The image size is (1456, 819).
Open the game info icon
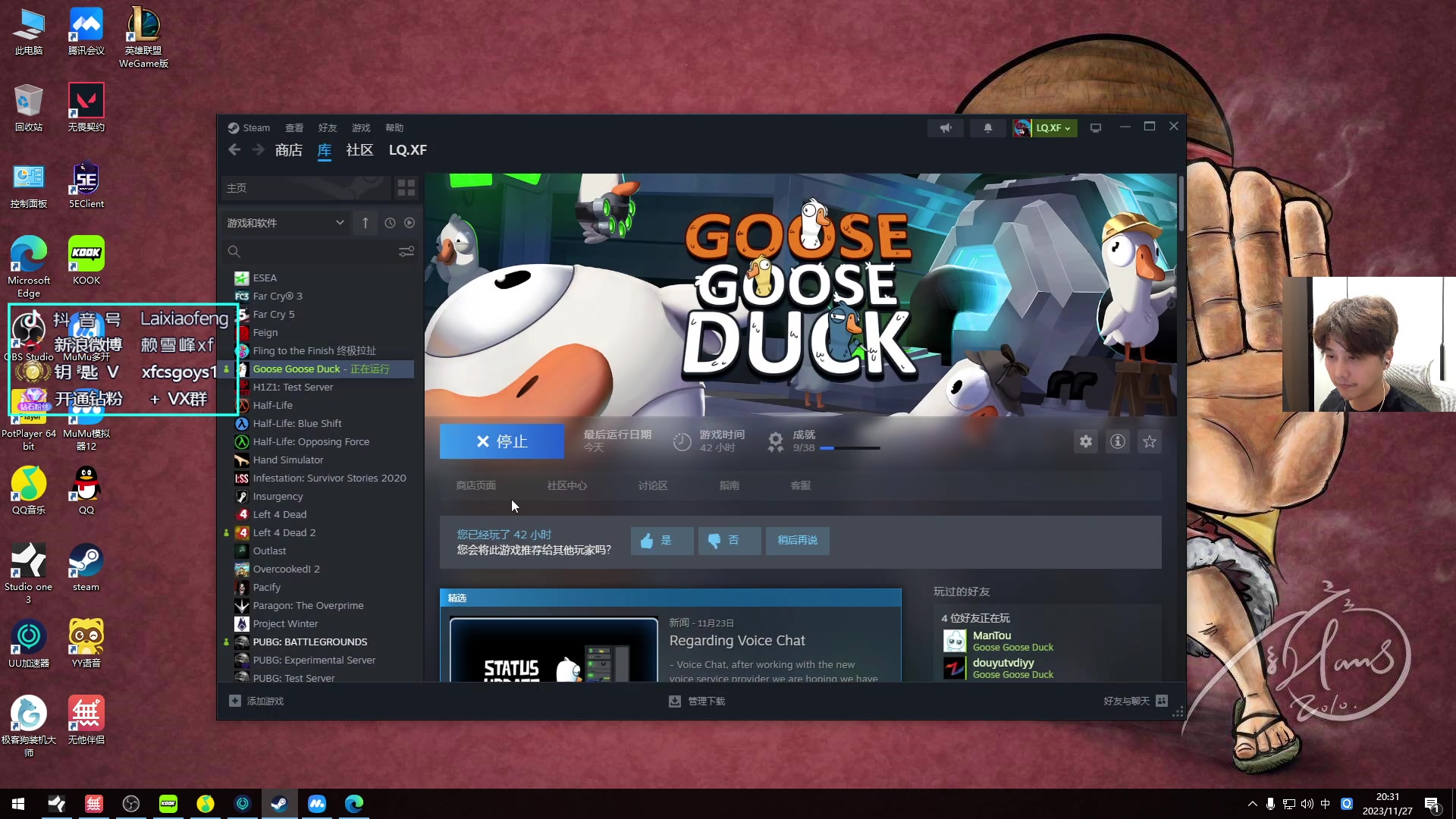[1118, 441]
